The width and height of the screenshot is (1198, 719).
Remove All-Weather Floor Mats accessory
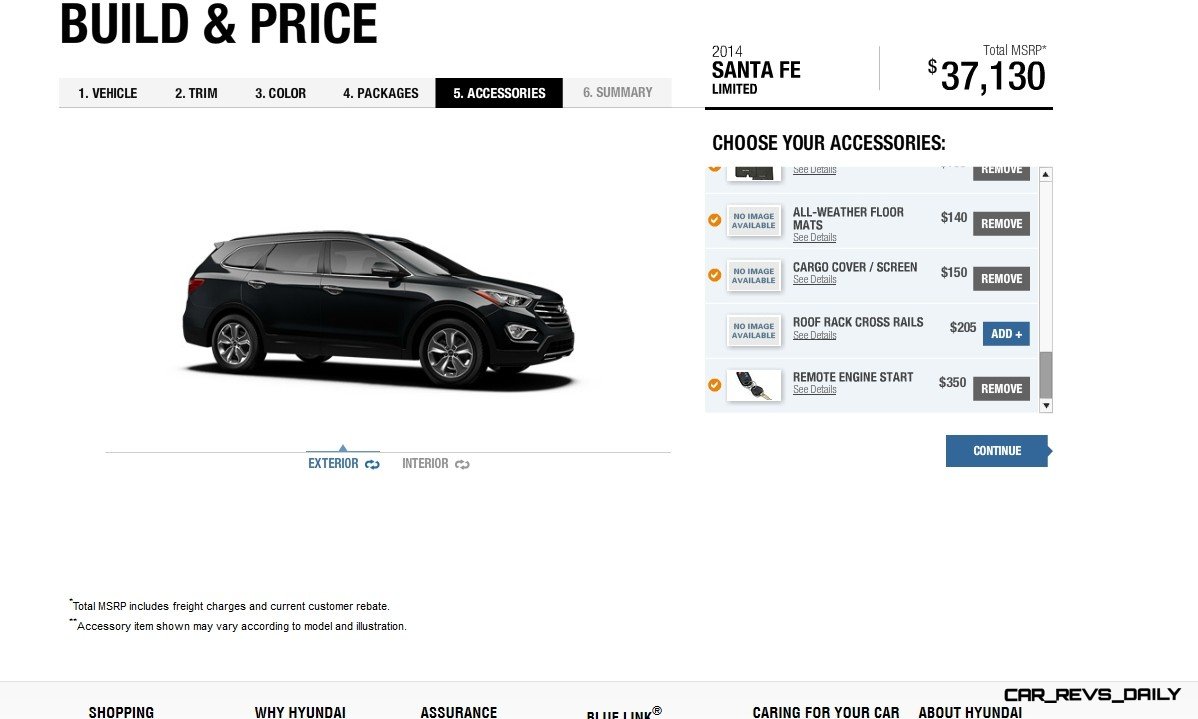1001,224
